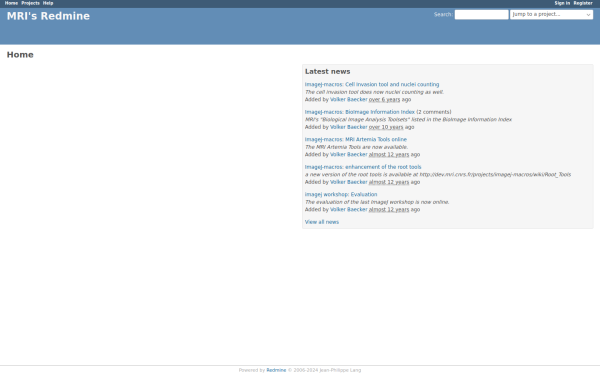This screenshot has height=375, width=600.
Task: Open the Projects menu item
Action: point(30,3)
